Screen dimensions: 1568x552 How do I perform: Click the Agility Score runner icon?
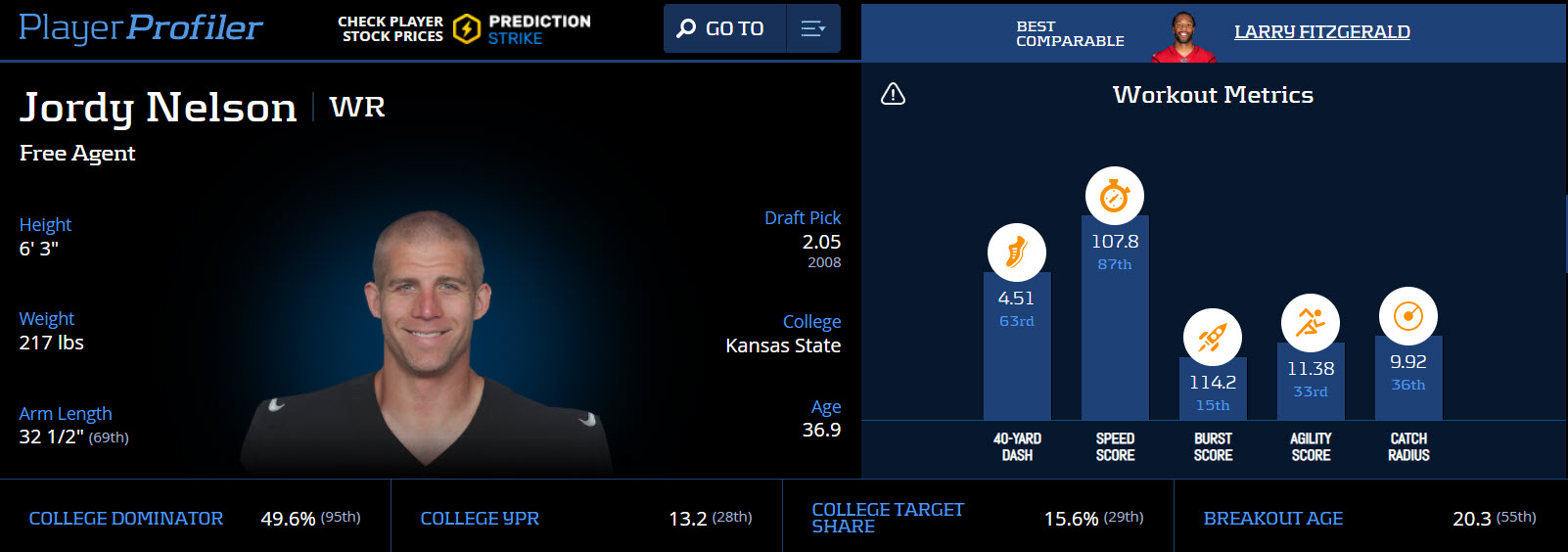pyautogui.click(x=1310, y=323)
